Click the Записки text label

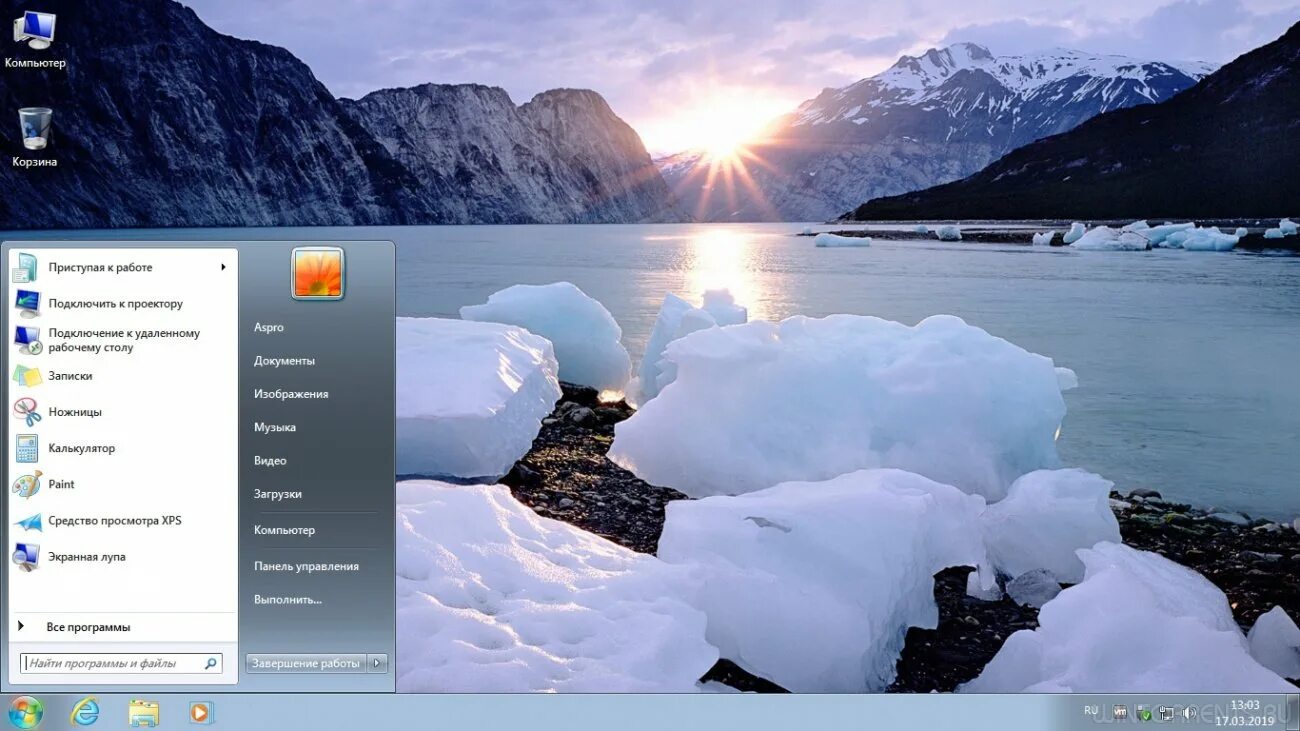pyautogui.click(x=70, y=376)
